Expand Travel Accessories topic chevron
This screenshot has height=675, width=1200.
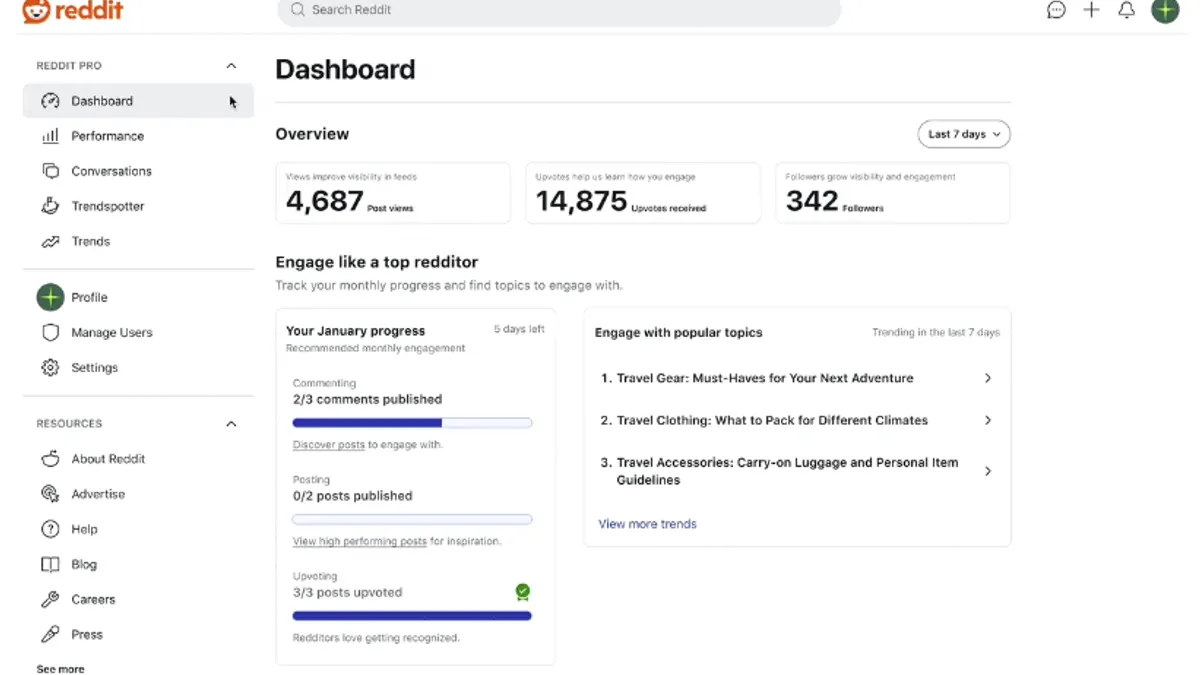(x=988, y=471)
